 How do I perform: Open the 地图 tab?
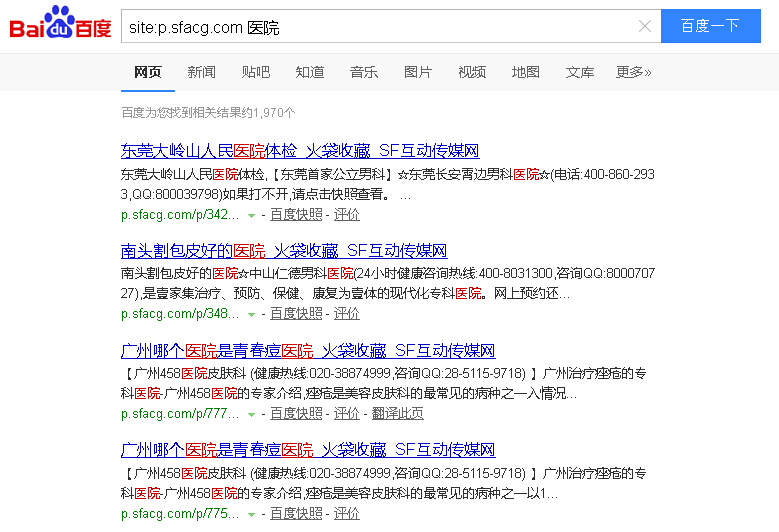click(526, 72)
